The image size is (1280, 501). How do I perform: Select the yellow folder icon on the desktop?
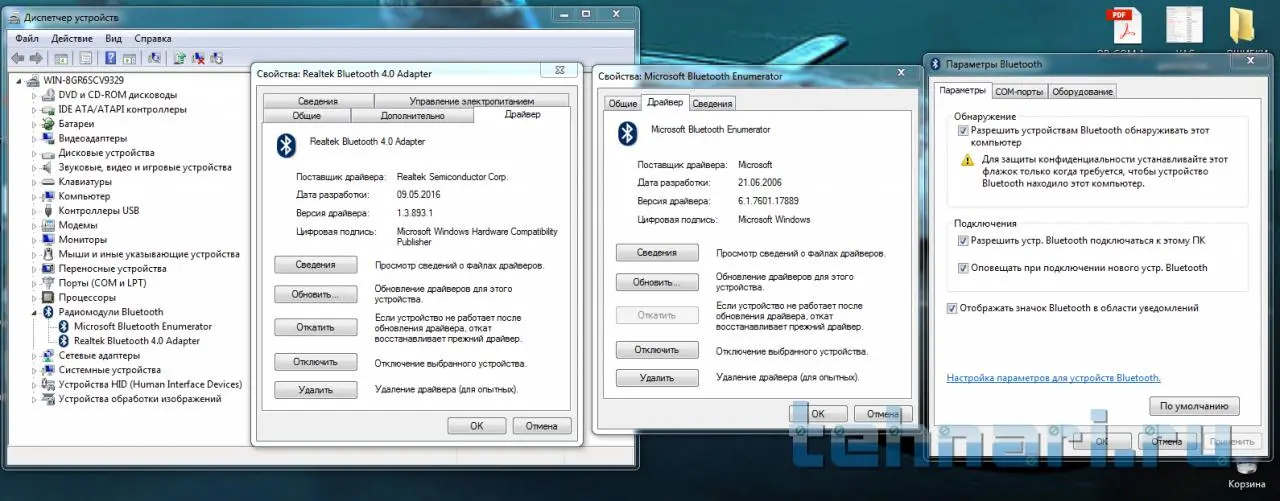click(1242, 26)
